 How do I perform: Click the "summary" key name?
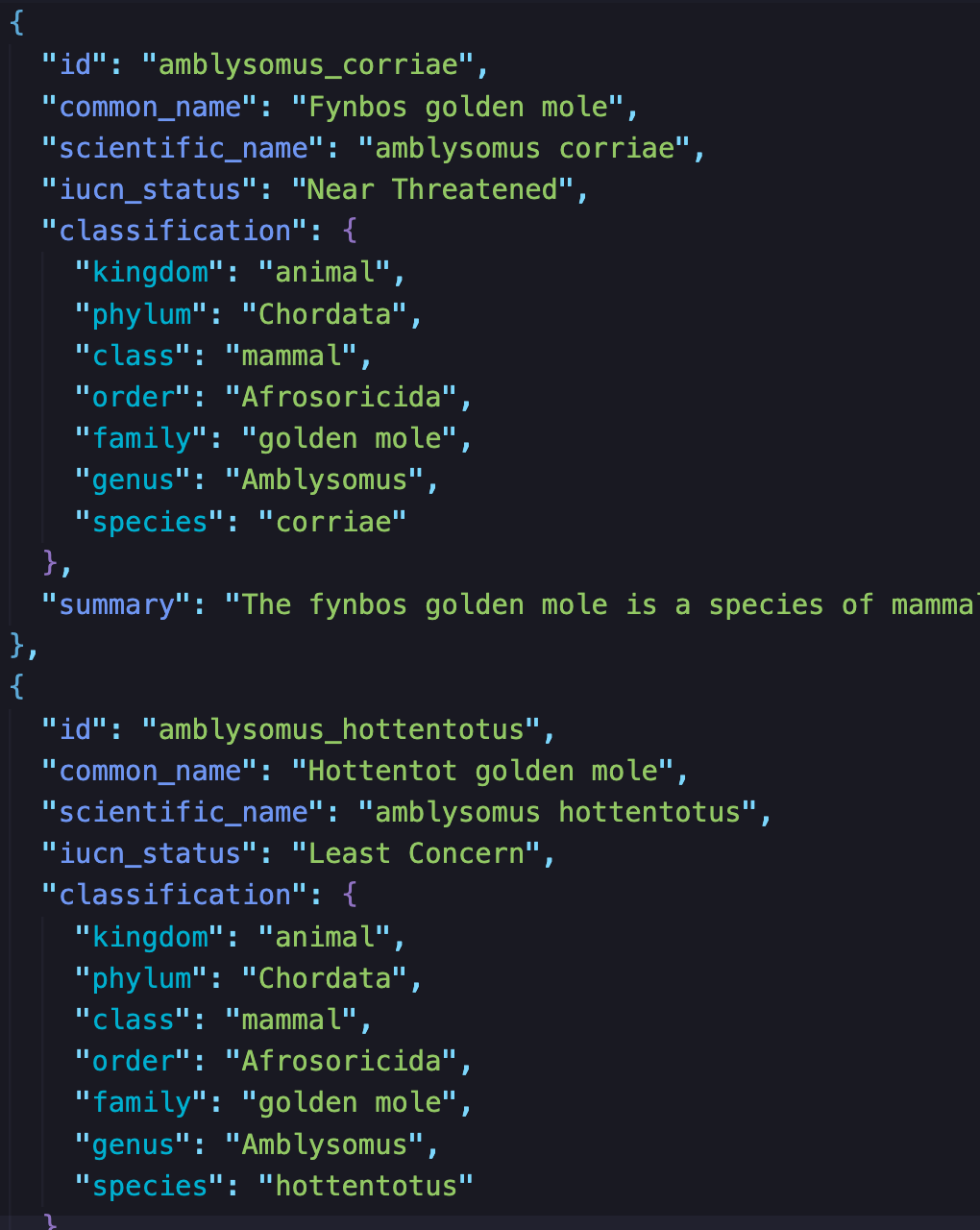(x=116, y=604)
